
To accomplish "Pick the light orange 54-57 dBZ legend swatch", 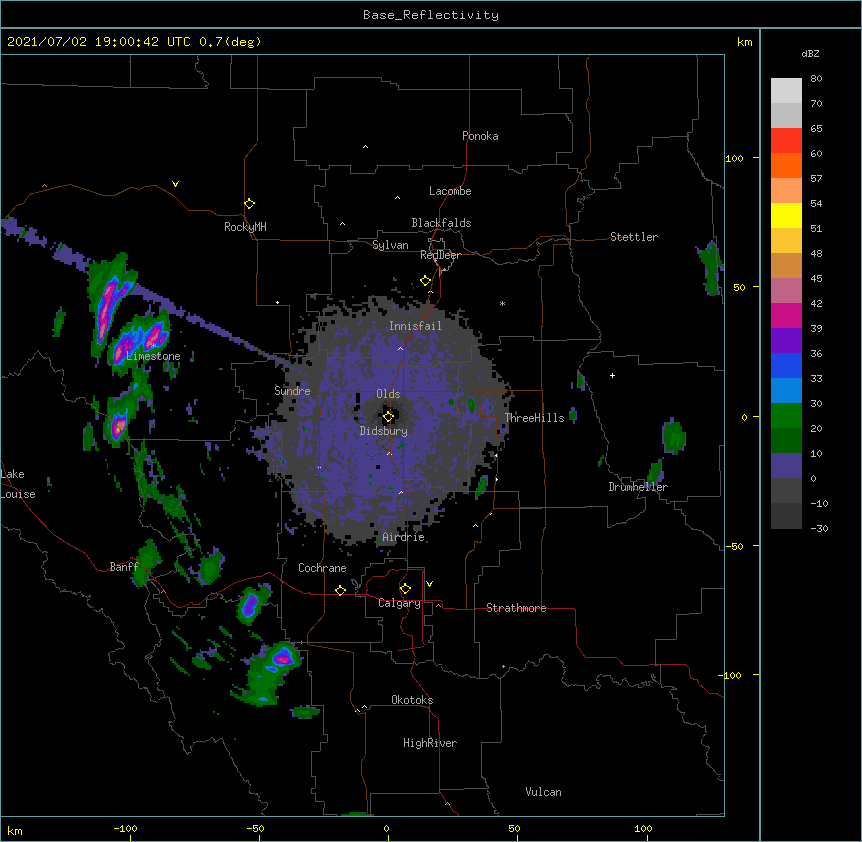I will (x=786, y=191).
